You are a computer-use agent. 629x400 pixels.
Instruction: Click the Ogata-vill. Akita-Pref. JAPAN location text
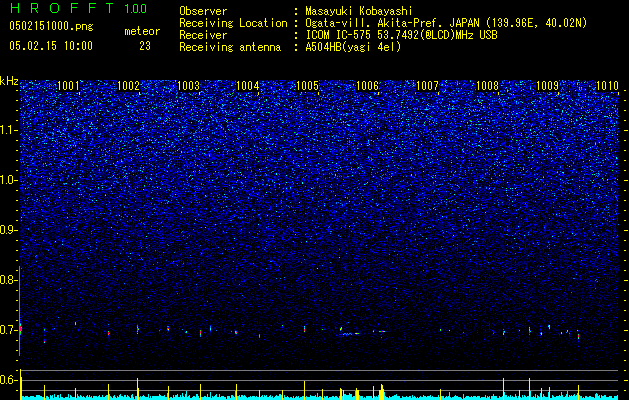446,24
